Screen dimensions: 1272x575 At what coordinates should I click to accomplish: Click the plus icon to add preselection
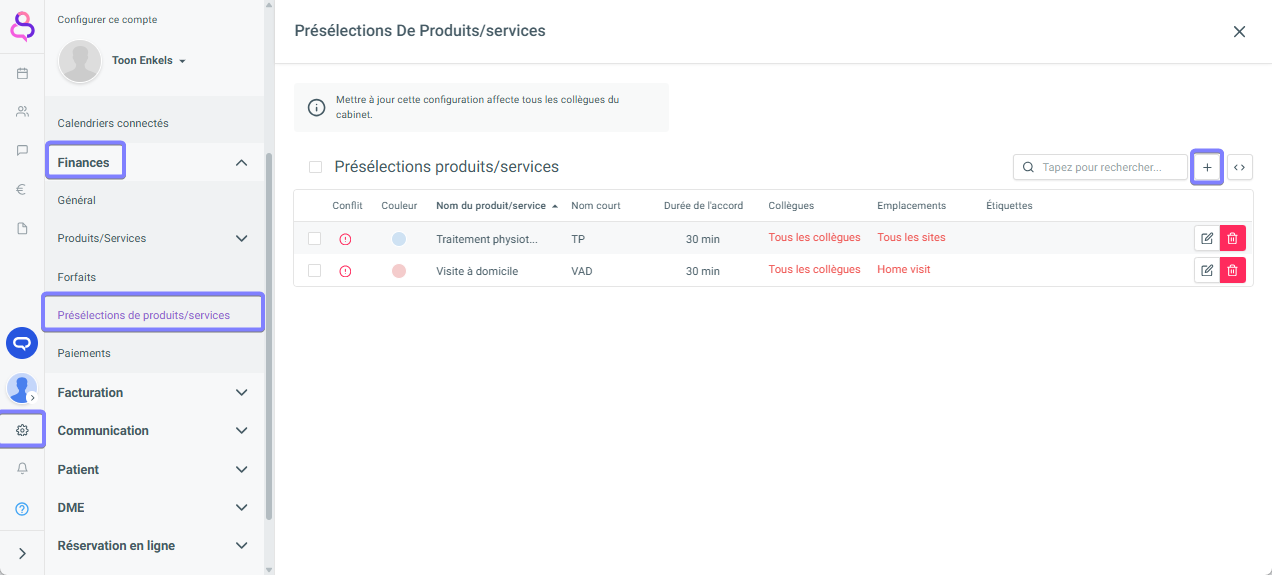(1207, 168)
